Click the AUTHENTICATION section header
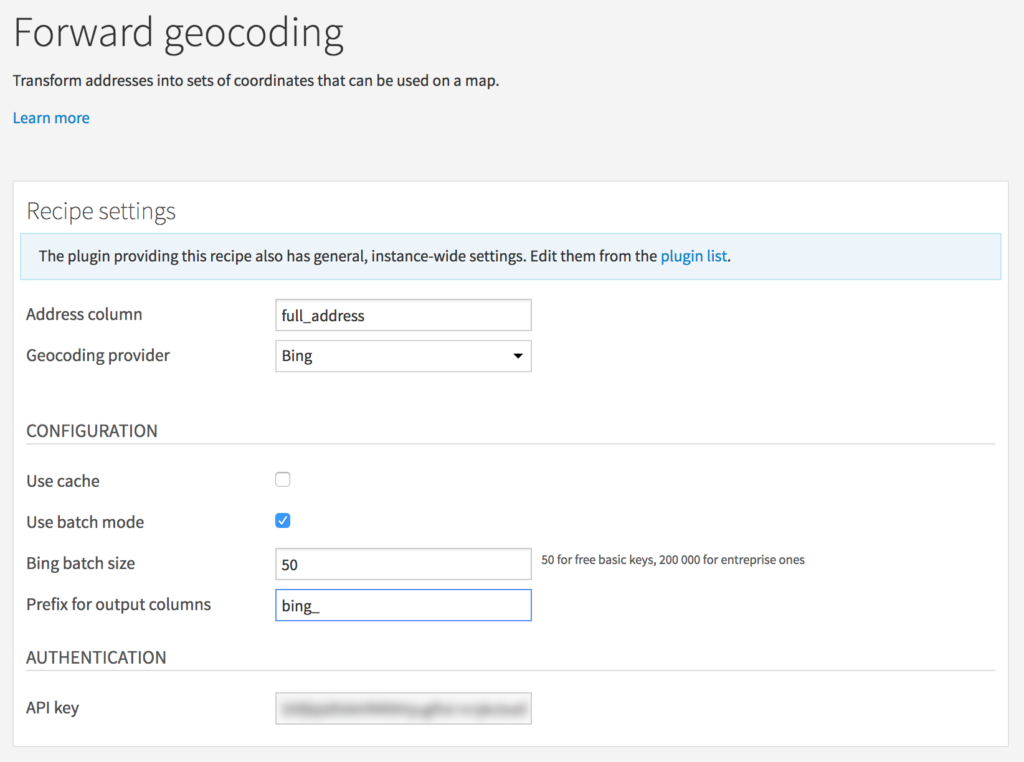 point(96,658)
